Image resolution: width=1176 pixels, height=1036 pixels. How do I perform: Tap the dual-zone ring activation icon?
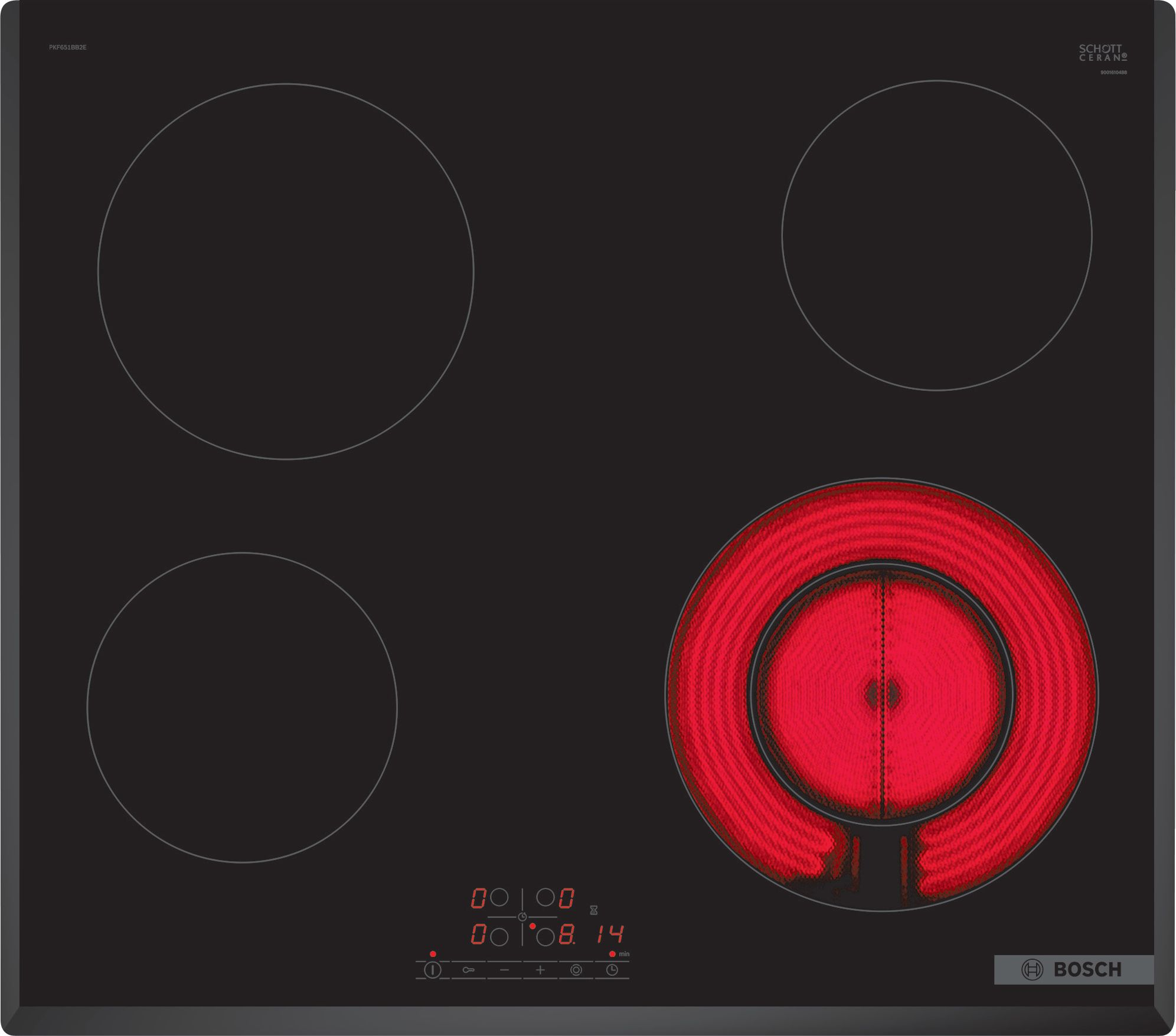(x=576, y=970)
